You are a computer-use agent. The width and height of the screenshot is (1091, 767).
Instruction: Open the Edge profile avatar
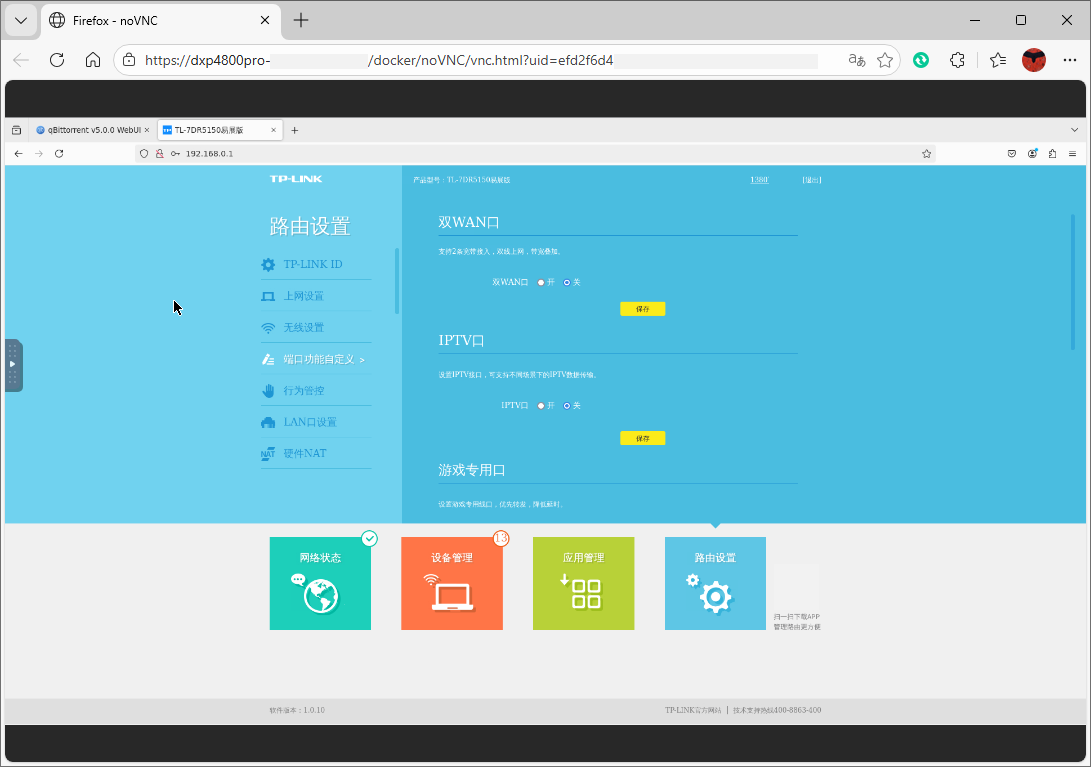(1034, 61)
